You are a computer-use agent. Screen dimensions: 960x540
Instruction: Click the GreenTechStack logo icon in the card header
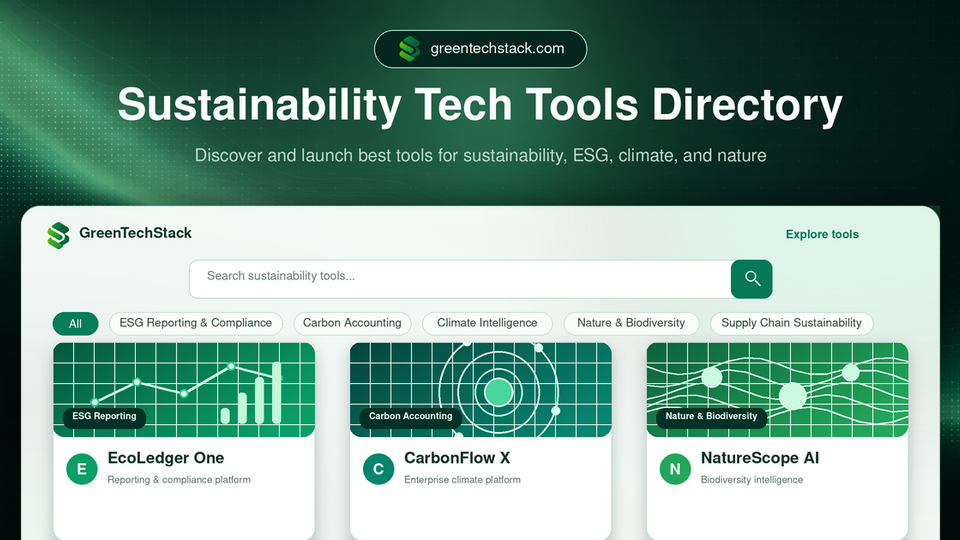pyautogui.click(x=58, y=235)
